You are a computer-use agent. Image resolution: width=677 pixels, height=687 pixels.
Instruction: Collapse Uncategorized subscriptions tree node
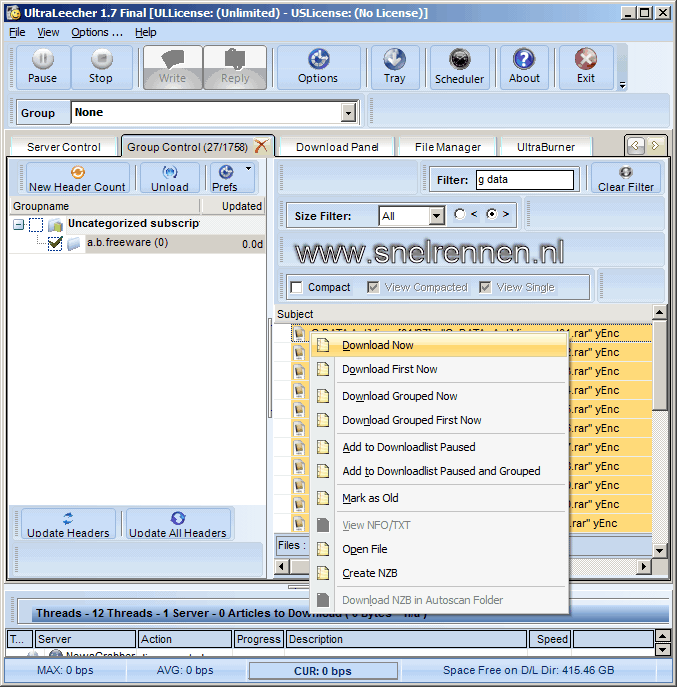(x=18, y=225)
